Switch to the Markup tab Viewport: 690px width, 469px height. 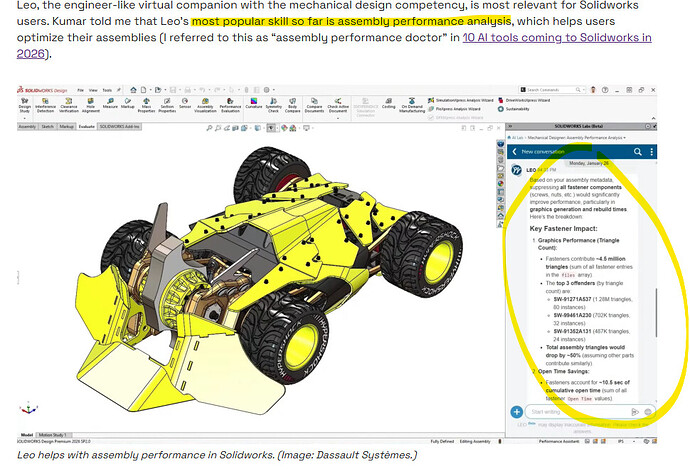[x=66, y=127]
